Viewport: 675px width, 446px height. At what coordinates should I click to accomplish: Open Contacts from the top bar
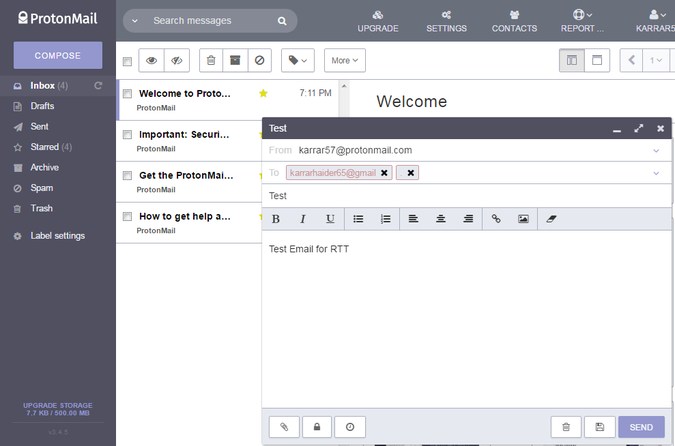click(514, 22)
